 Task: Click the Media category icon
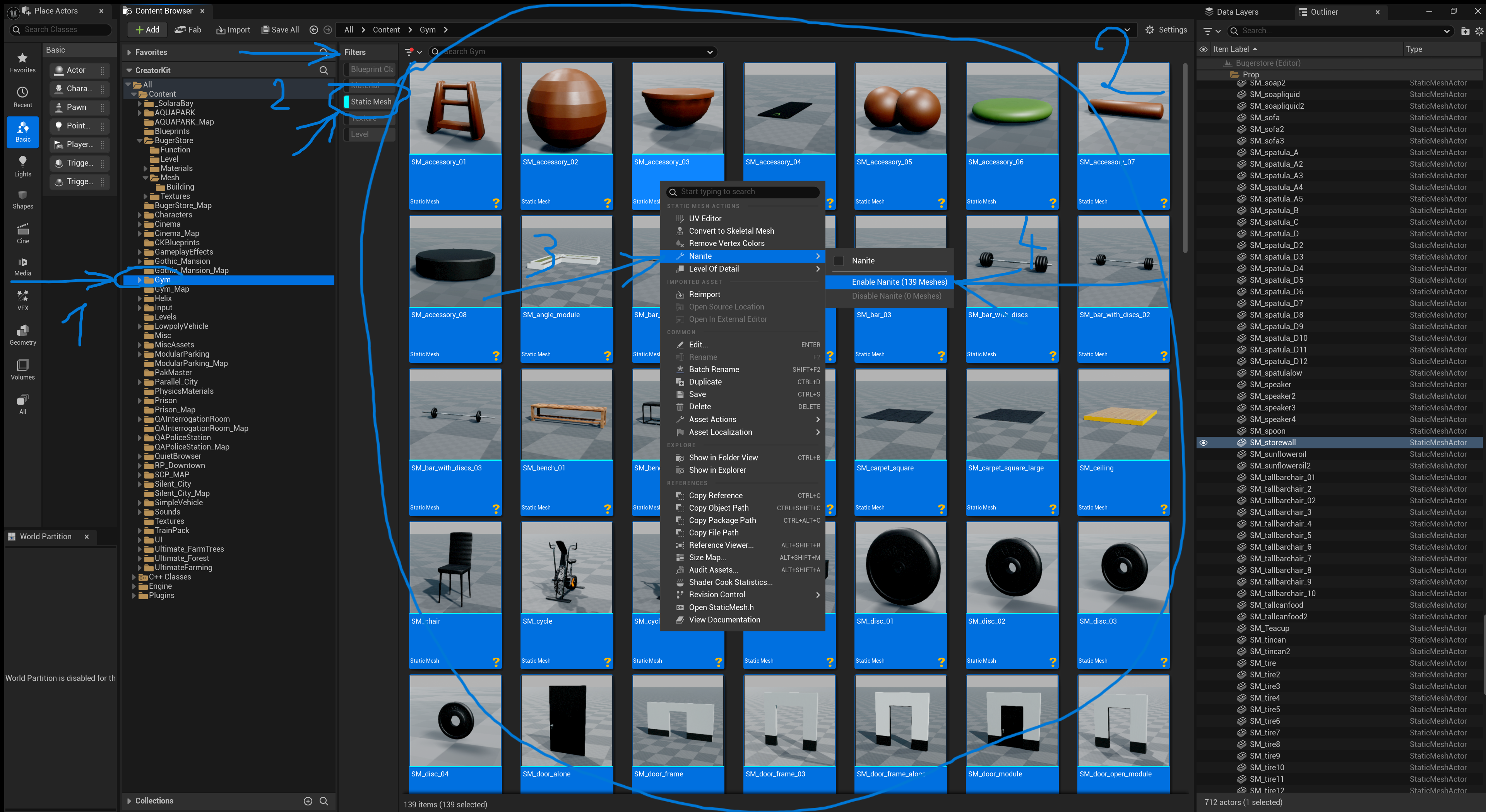(22, 267)
